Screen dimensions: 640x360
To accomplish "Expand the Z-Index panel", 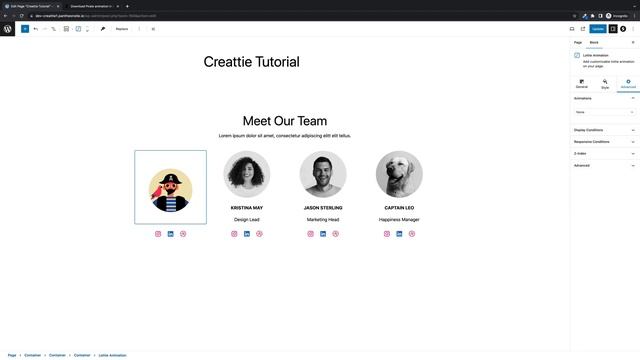I will click(604, 154).
